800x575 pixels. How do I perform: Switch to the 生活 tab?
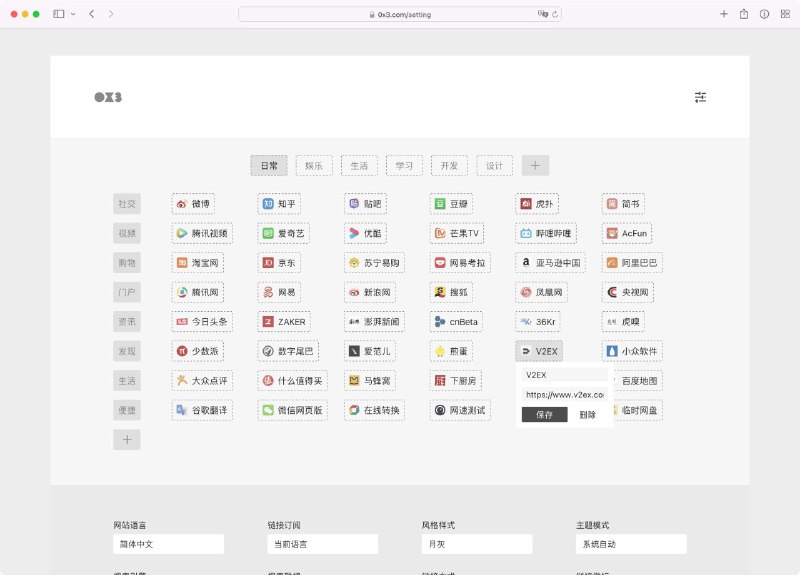[x=359, y=166]
